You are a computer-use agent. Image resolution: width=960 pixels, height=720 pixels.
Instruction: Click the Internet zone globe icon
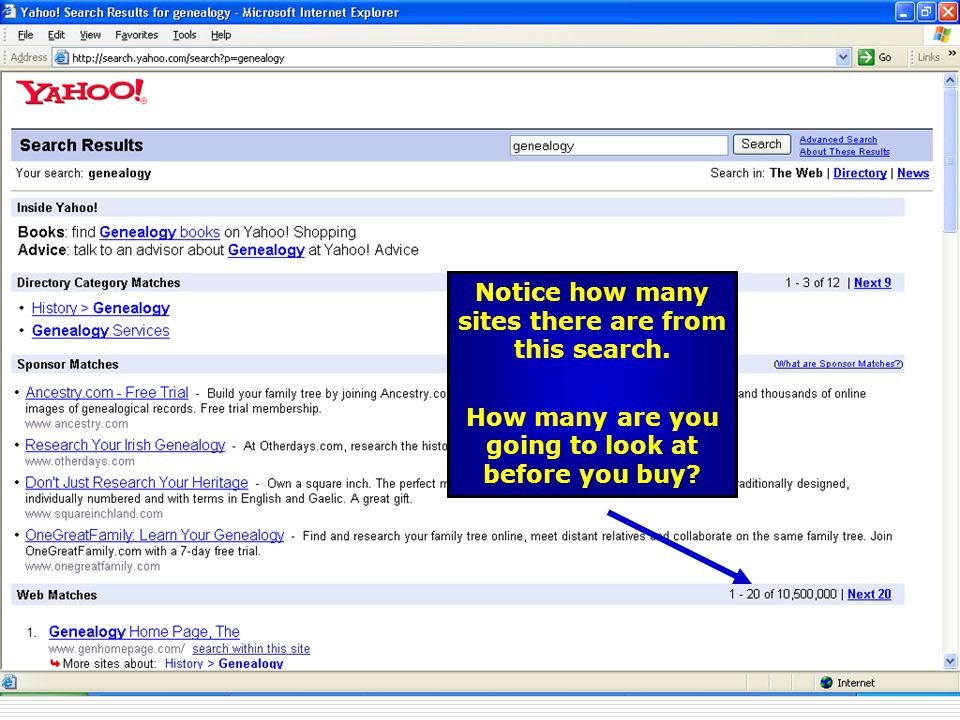pyautogui.click(x=827, y=682)
